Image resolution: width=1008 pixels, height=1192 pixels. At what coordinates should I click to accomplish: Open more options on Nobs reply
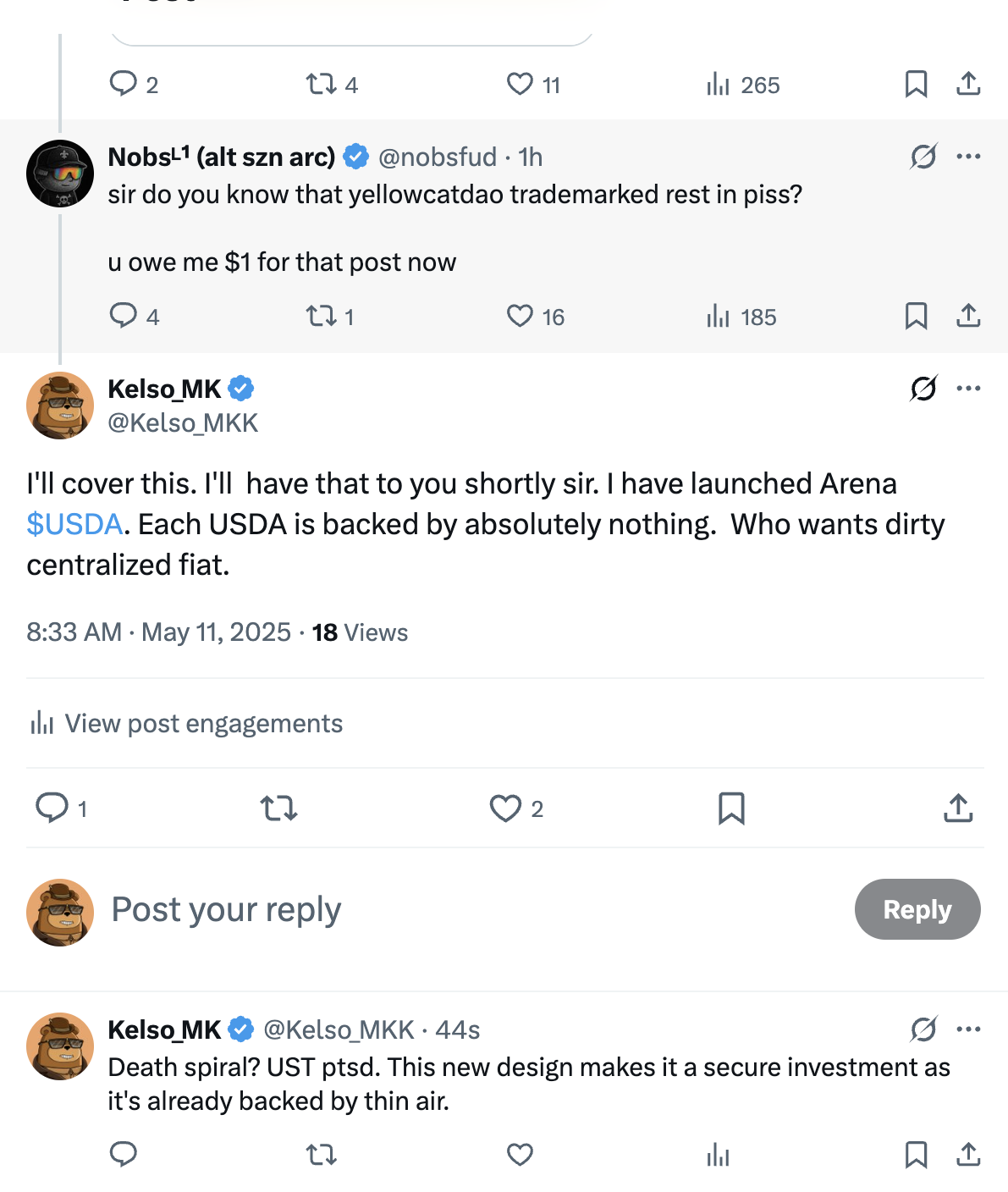968,157
